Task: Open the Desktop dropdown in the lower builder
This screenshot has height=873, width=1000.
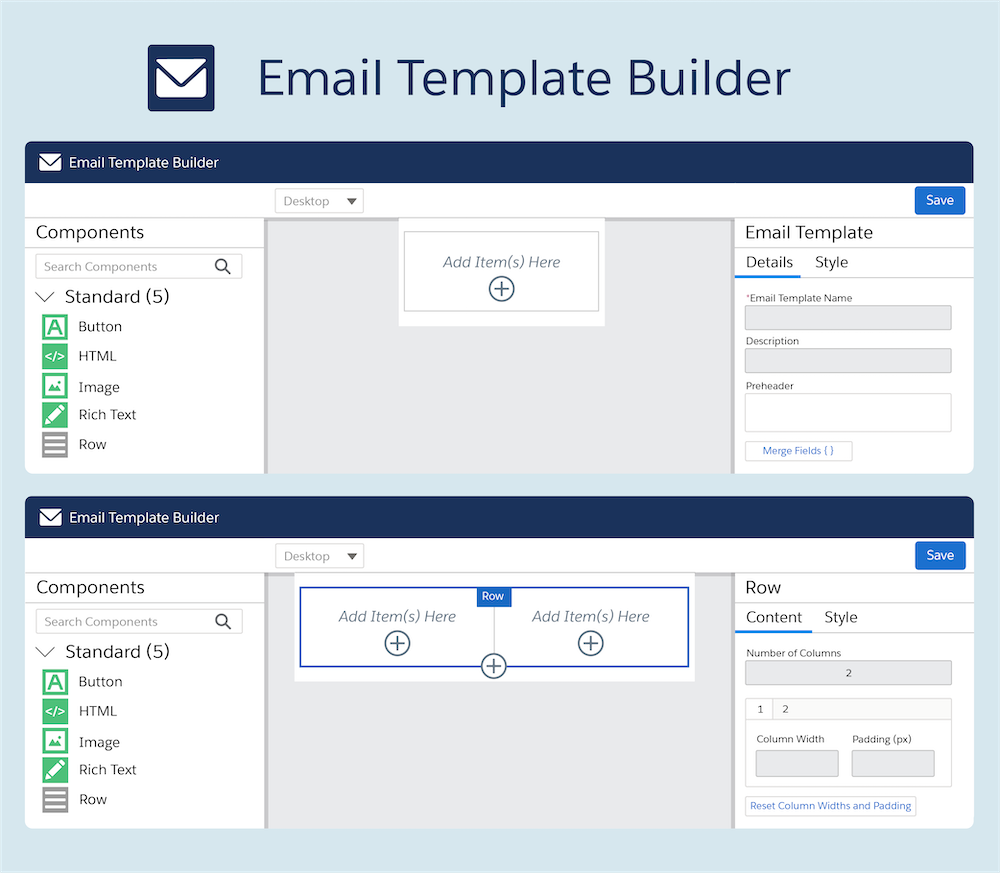Action: (319, 555)
